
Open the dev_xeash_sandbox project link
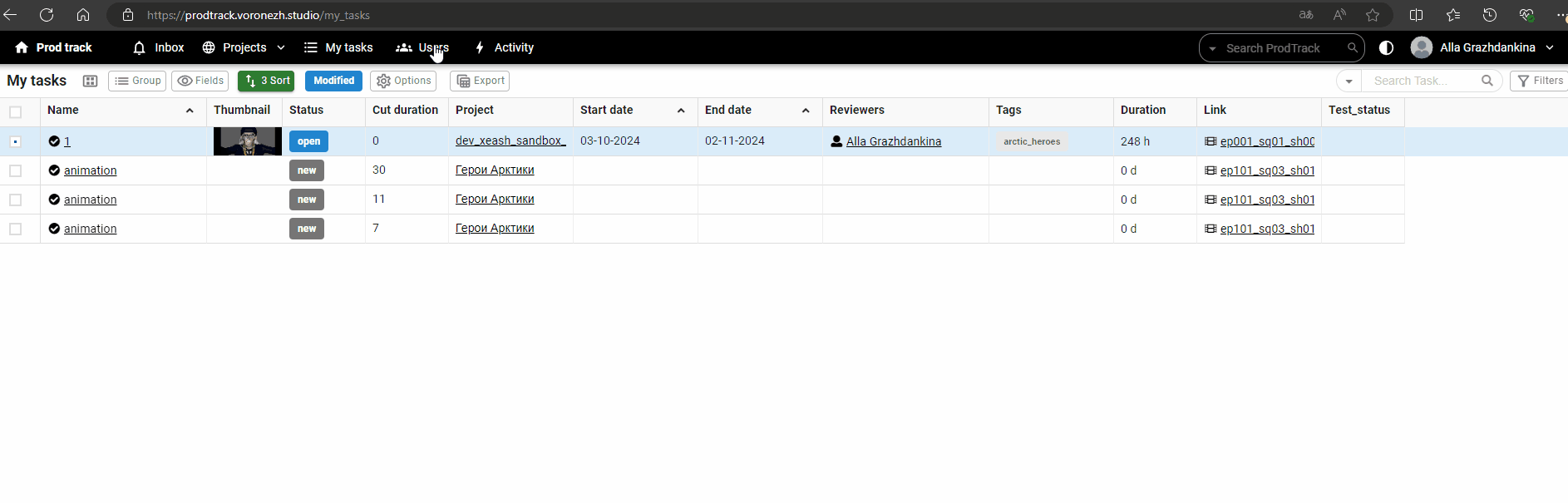tap(510, 141)
